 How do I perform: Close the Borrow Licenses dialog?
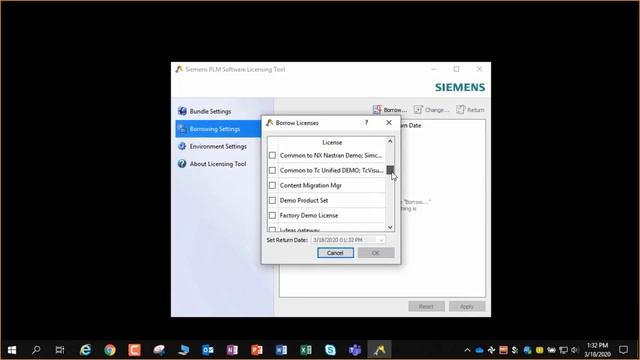[x=389, y=122]
